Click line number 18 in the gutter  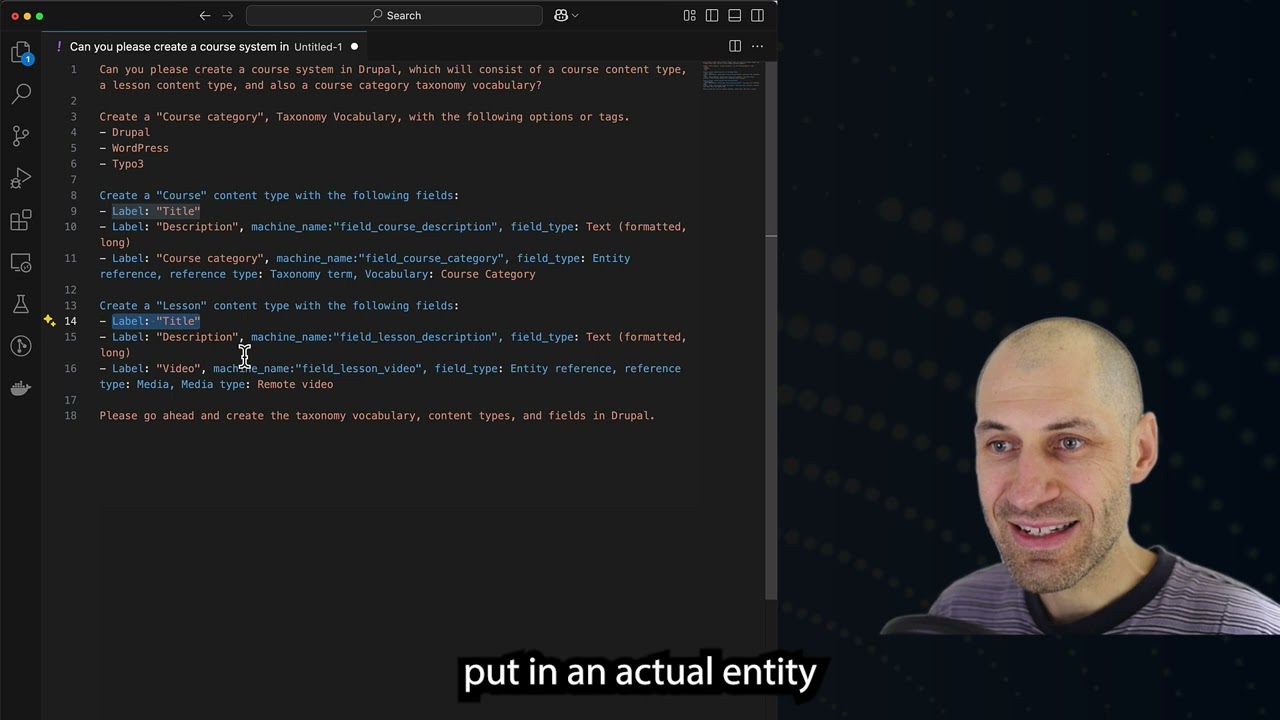(x=70, y=416)
